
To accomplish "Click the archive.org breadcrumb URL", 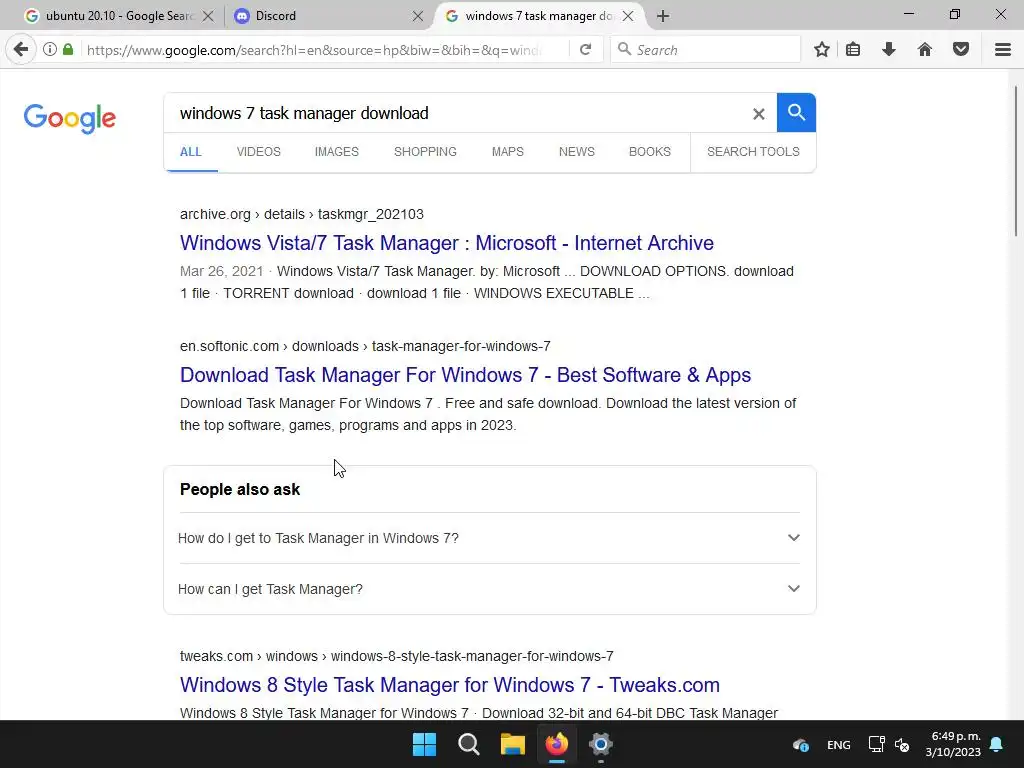I will point(302,214).
